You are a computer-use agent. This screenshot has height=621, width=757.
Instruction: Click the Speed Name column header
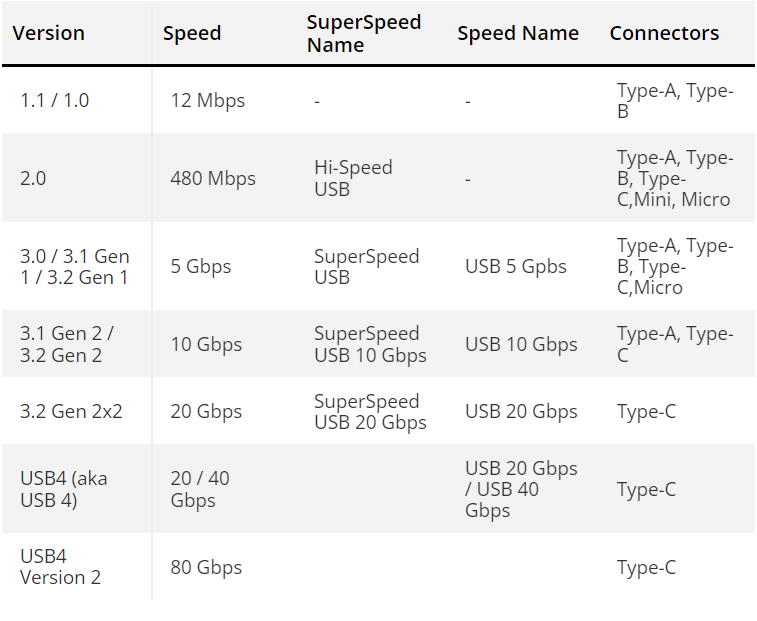point(518,33)
